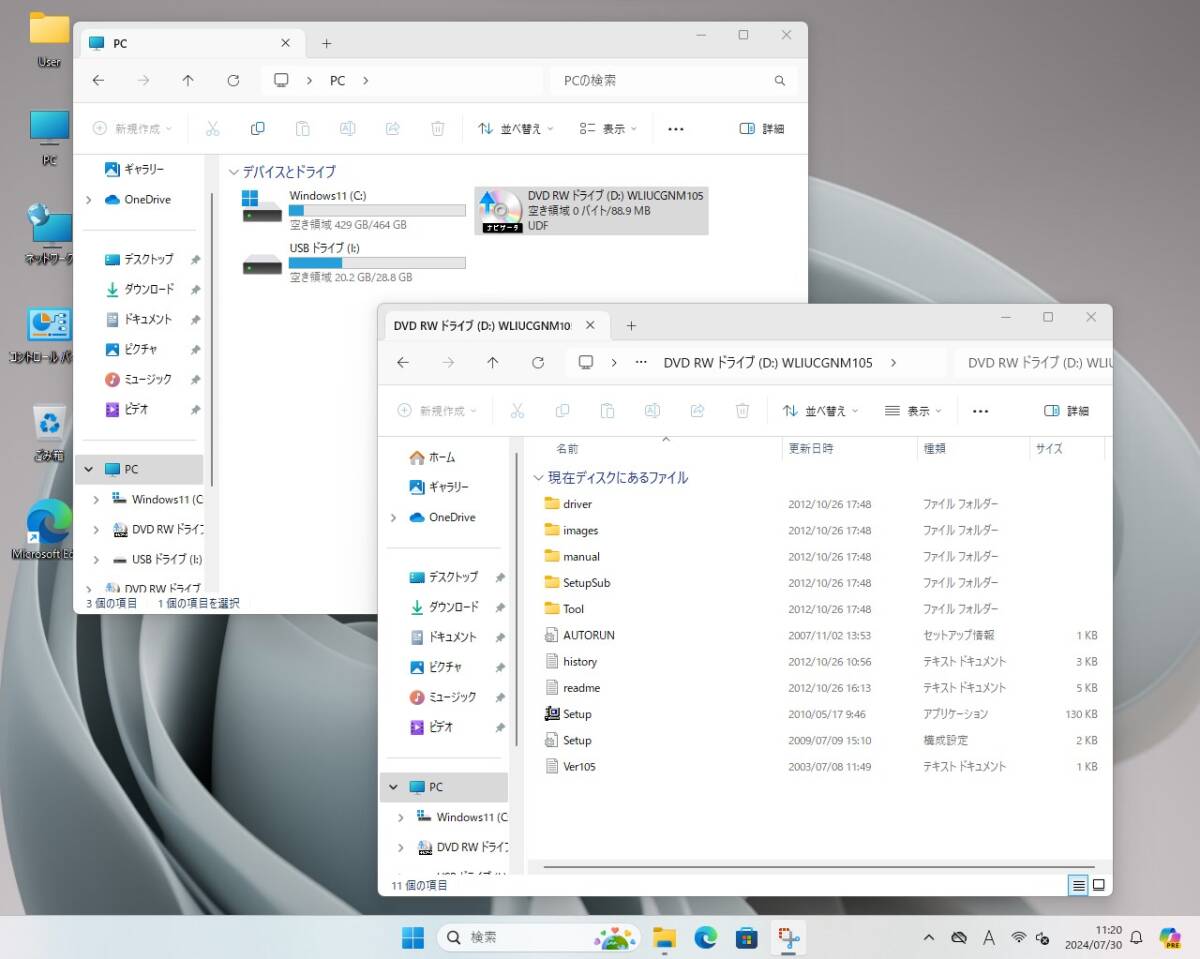Screen dimensions: 1200x959
Task: Toggle details pane in DVD drive window
Action: [x=1066, y=411]
